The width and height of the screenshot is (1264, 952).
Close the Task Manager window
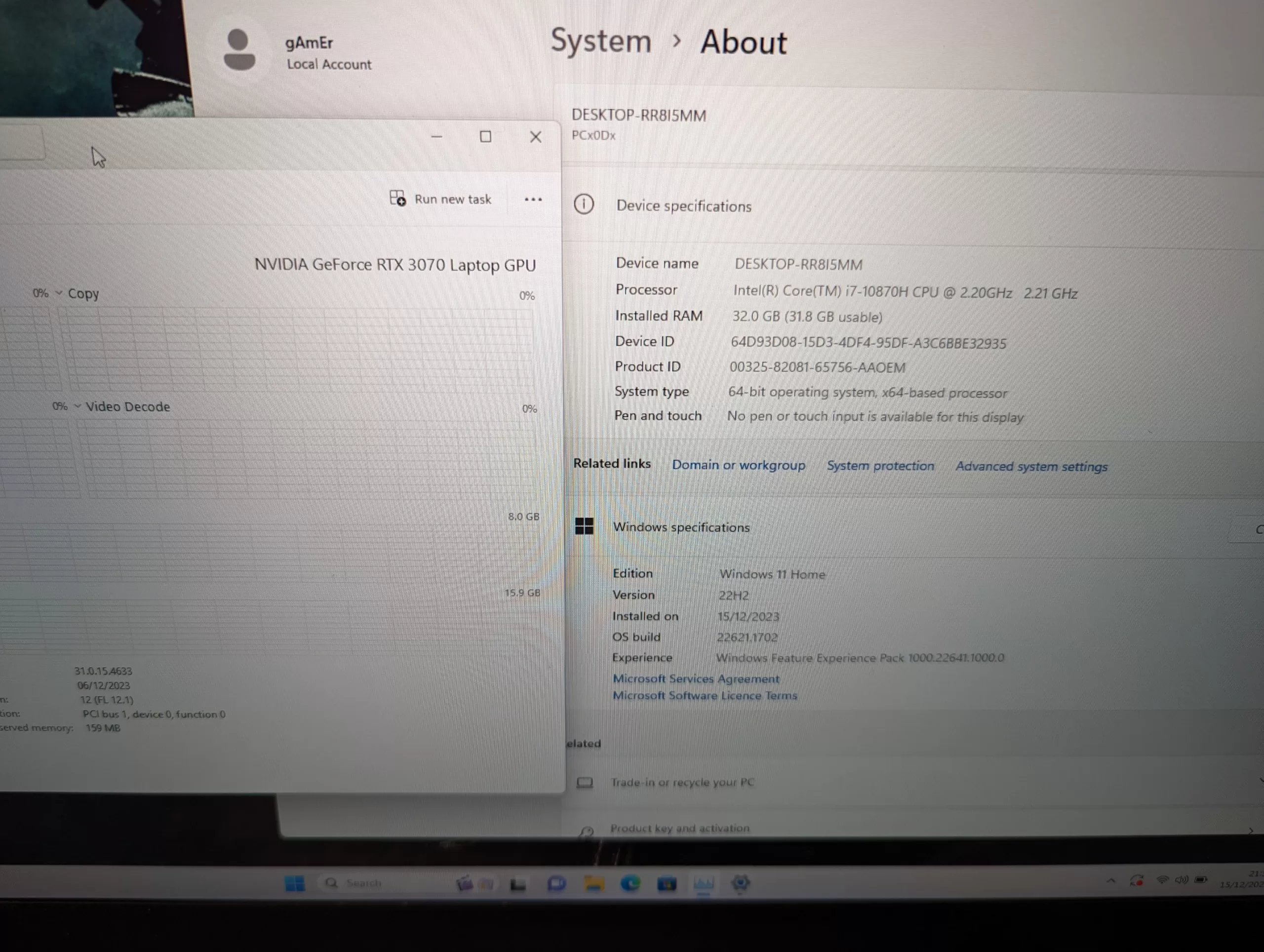535,137
